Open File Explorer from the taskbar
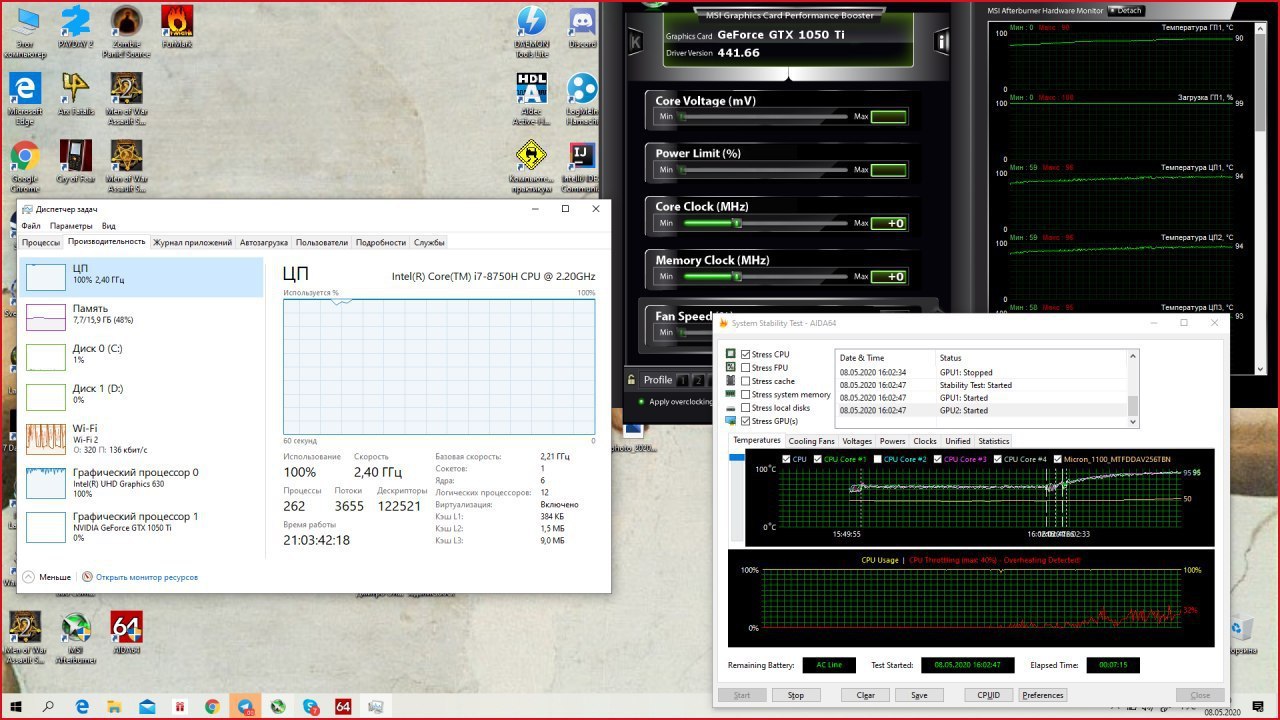Viewport: 1280px width, 720px height. pos(115,706)
